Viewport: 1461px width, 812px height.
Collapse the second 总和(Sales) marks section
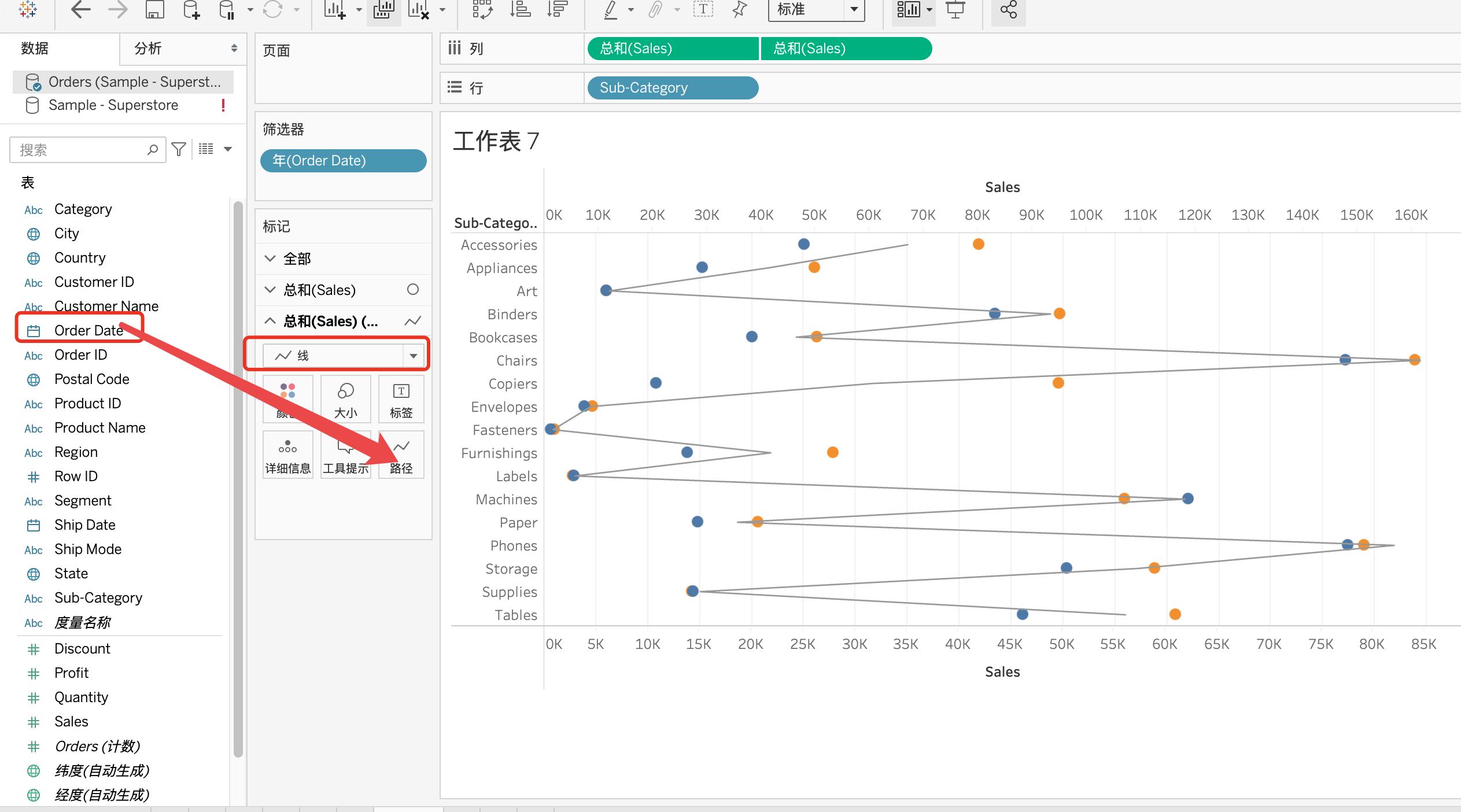tap(270, 321)
